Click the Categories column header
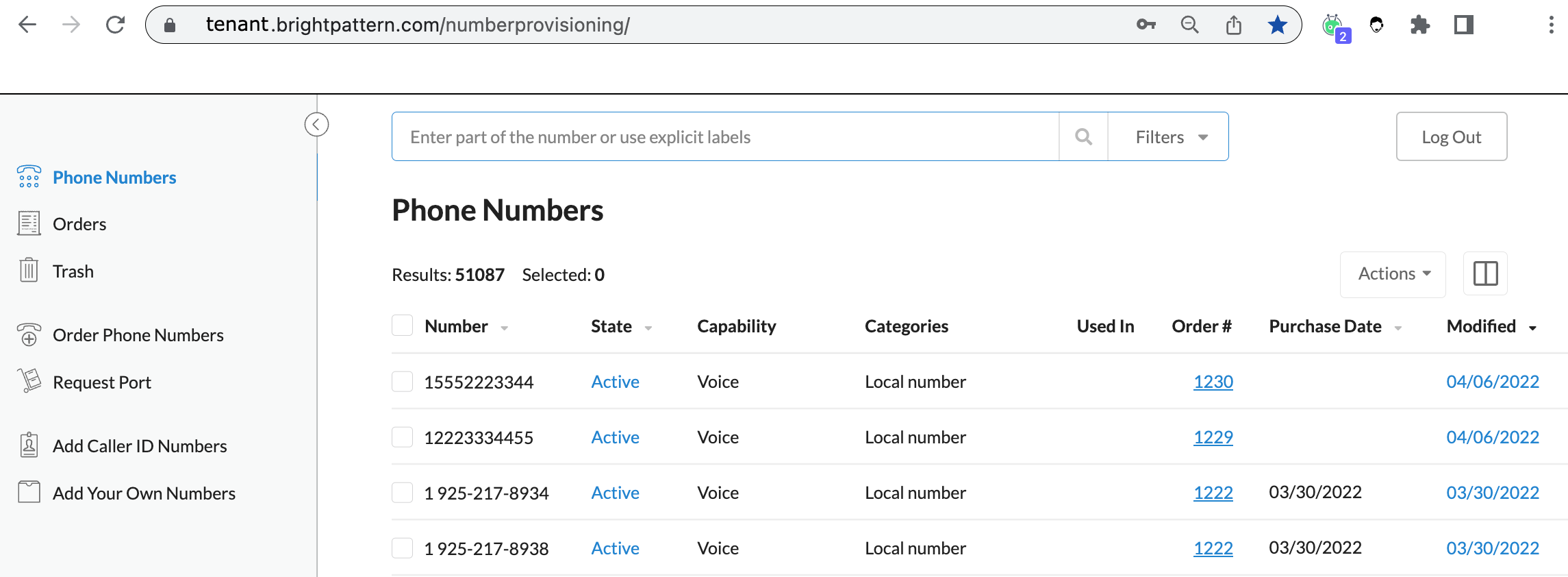The image size is (1568, 577). pyautogui.click(x=907, y=326)
